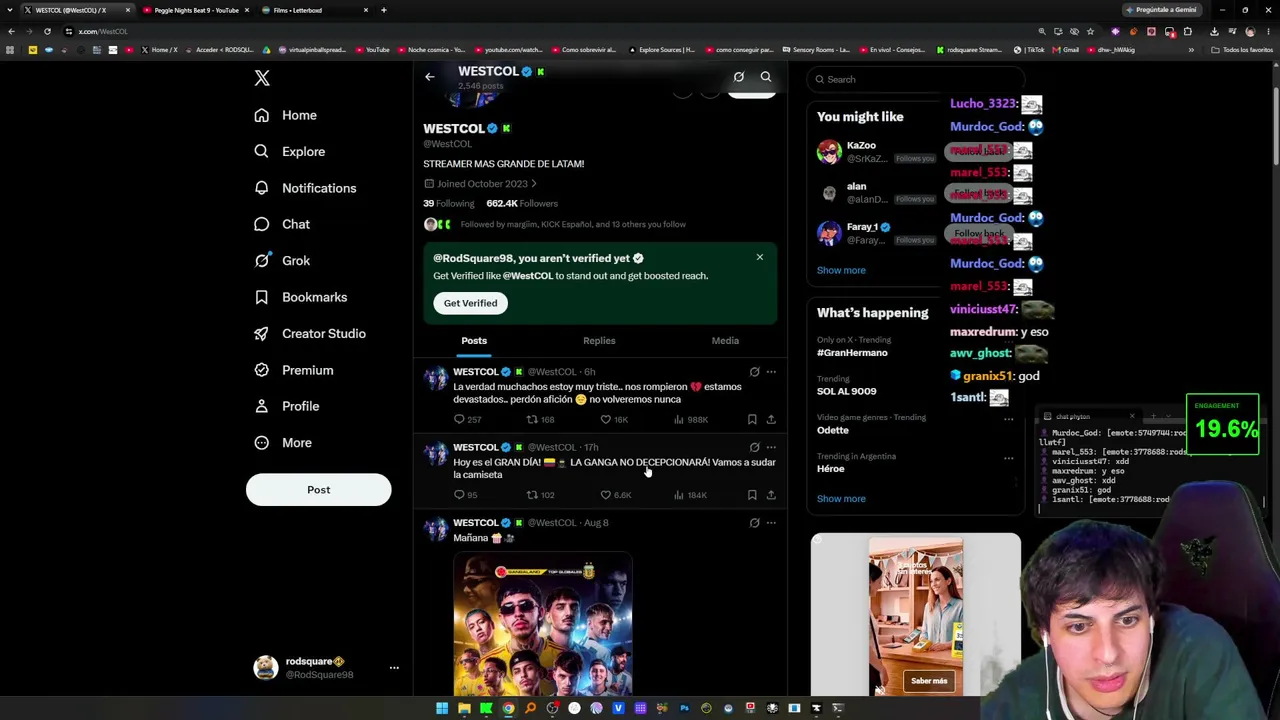Open the #GranHermano trend

pyautogui.click(x=852, y=353)
